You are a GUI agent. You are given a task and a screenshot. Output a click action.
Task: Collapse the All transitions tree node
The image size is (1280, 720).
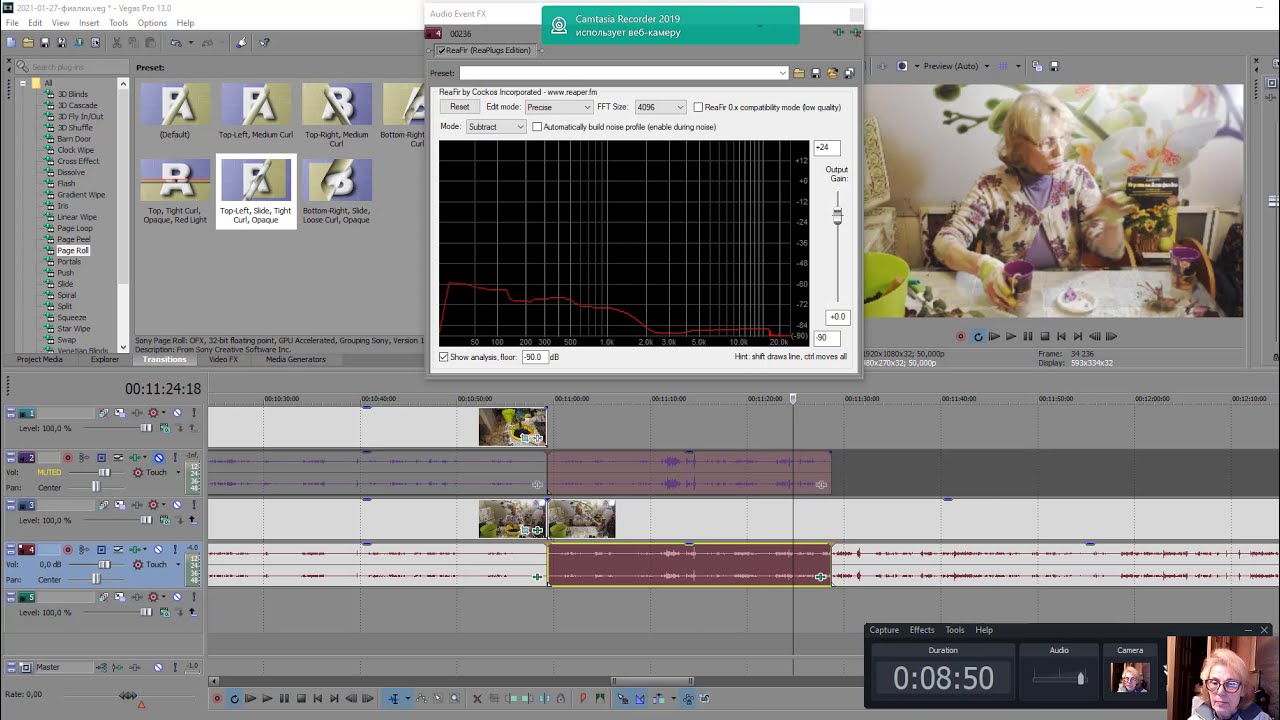click(23, 83)
